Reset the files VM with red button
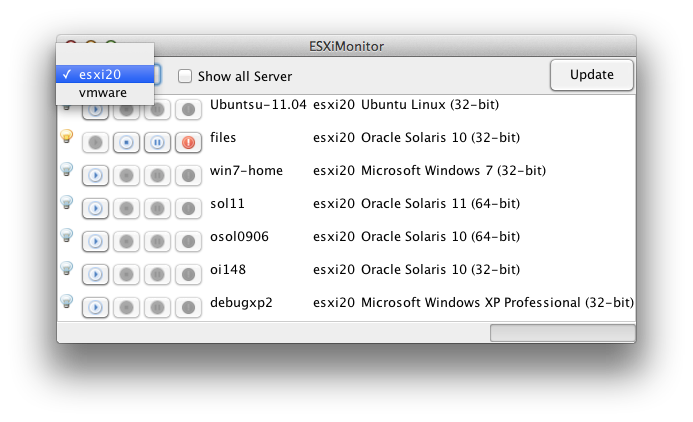 (188, 142)
